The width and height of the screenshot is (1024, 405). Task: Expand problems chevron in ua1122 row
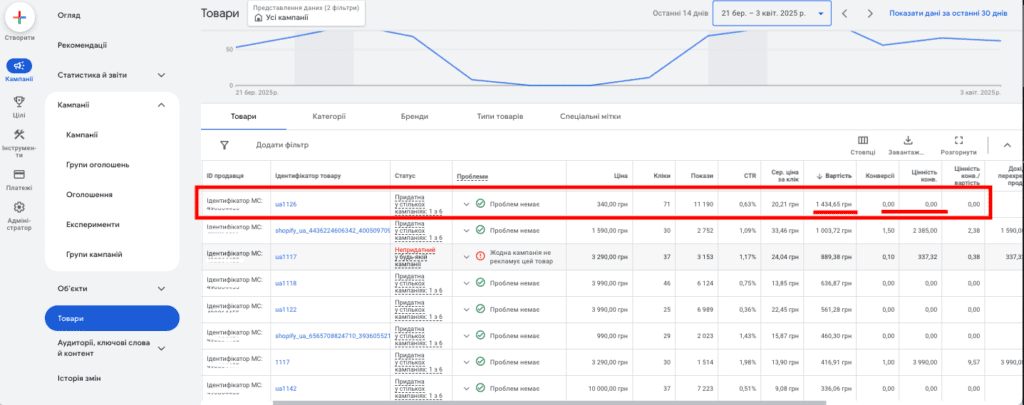(x=466, y=309)
